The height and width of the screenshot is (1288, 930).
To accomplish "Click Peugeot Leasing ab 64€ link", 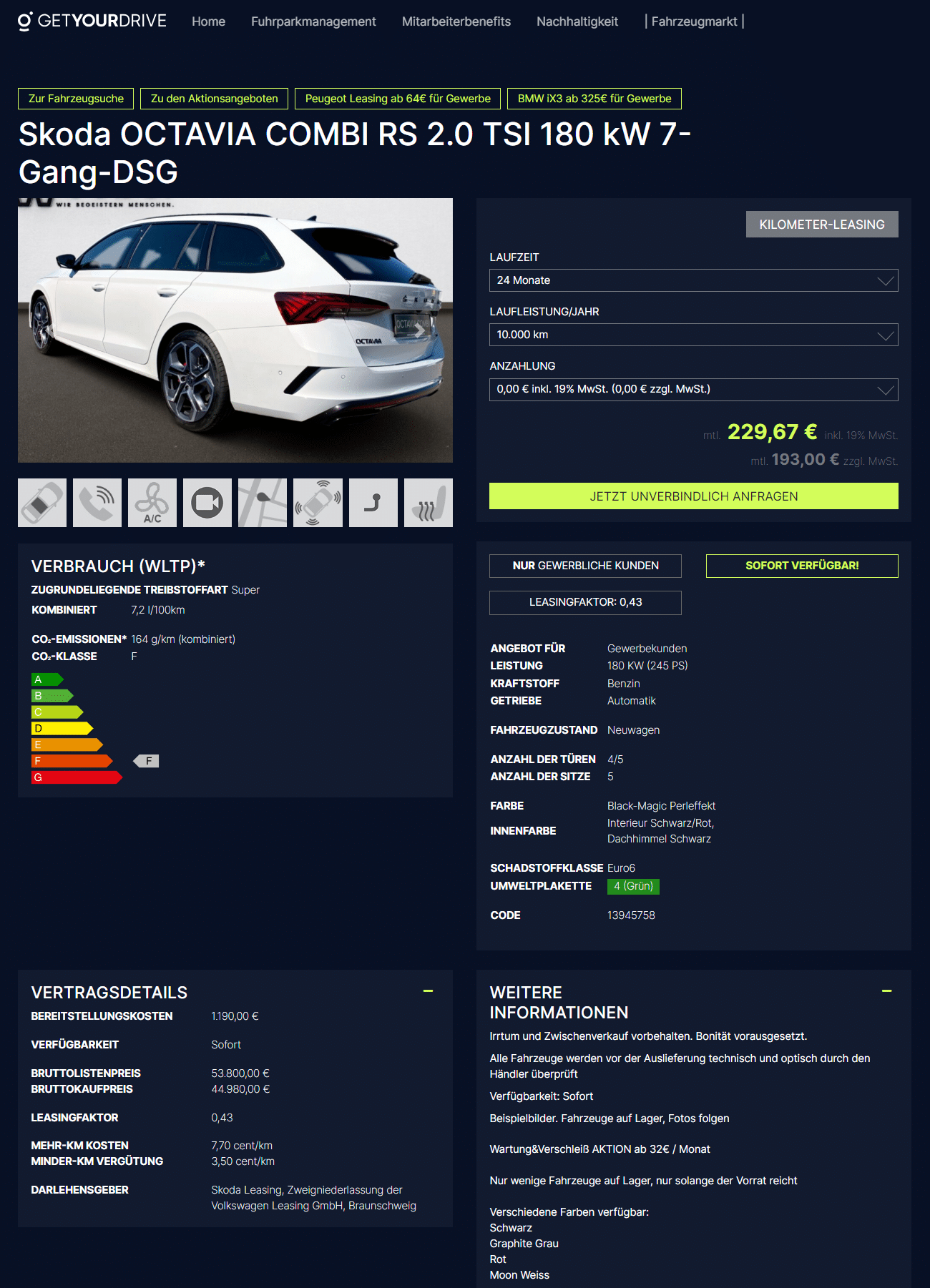I will tap(398, 99).
